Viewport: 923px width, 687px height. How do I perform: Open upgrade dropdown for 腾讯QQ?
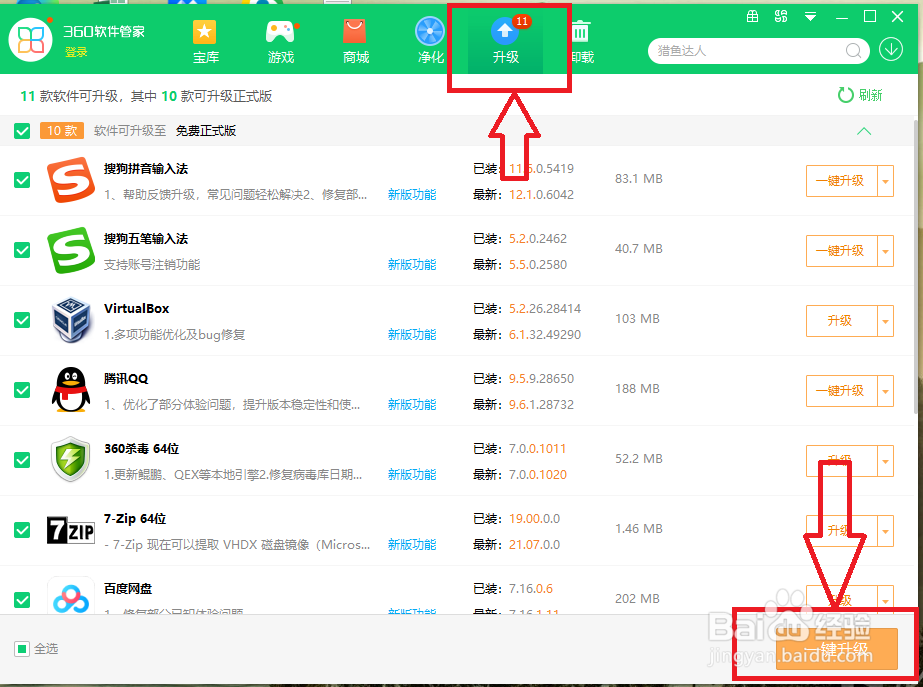pos(885,391)
